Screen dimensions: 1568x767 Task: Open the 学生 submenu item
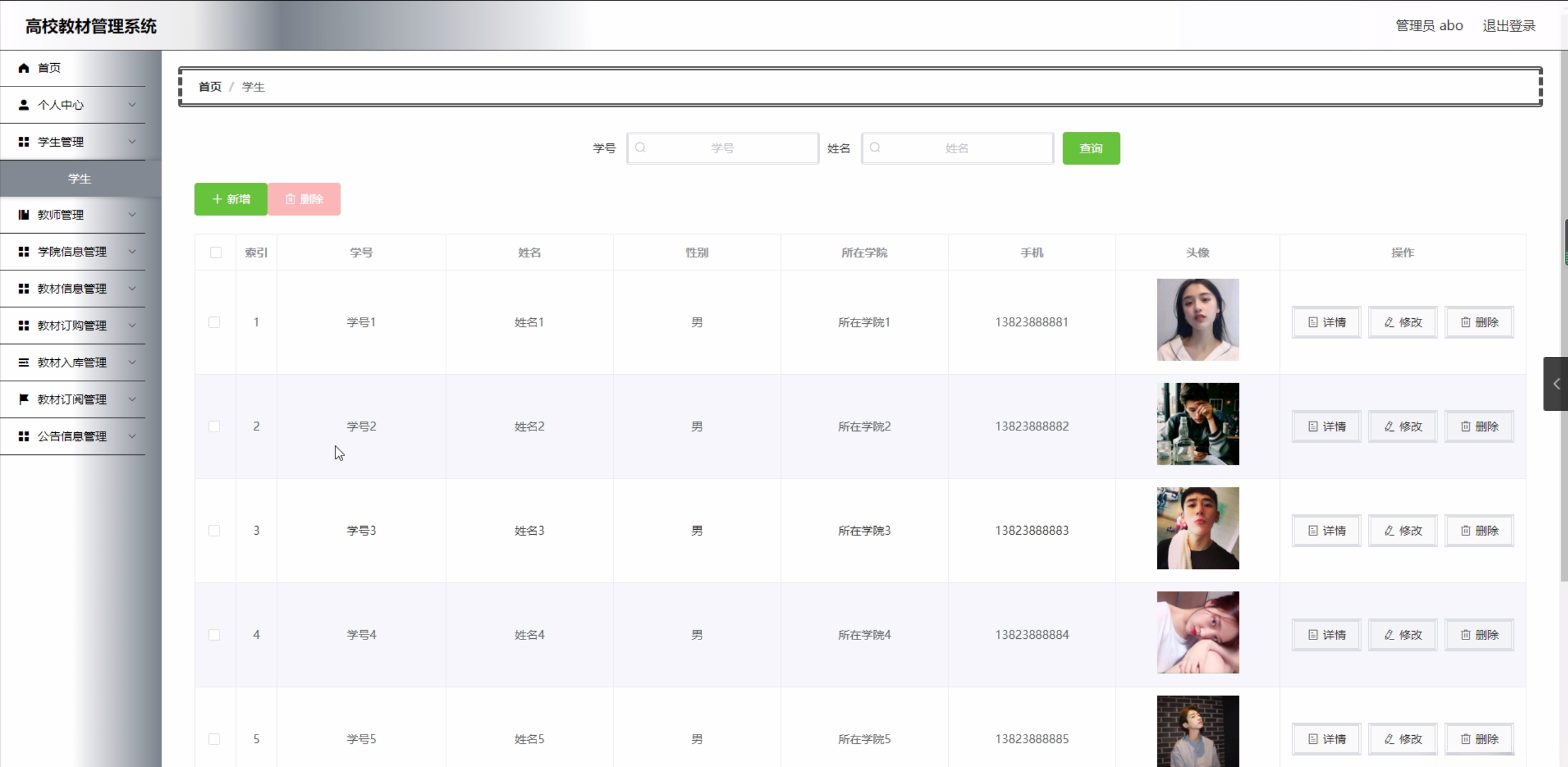point(80,178)
